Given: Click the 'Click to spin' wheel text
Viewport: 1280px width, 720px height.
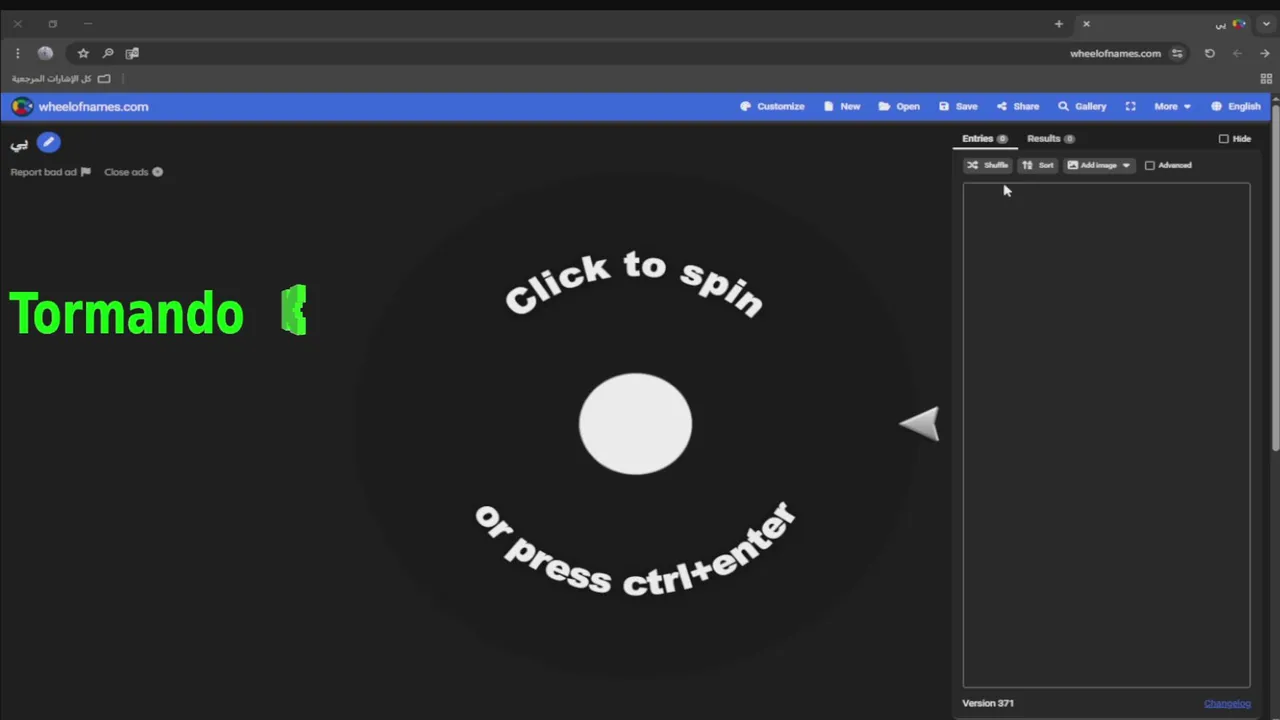Looking at the screenshot, I should click(x=634, y=283).
